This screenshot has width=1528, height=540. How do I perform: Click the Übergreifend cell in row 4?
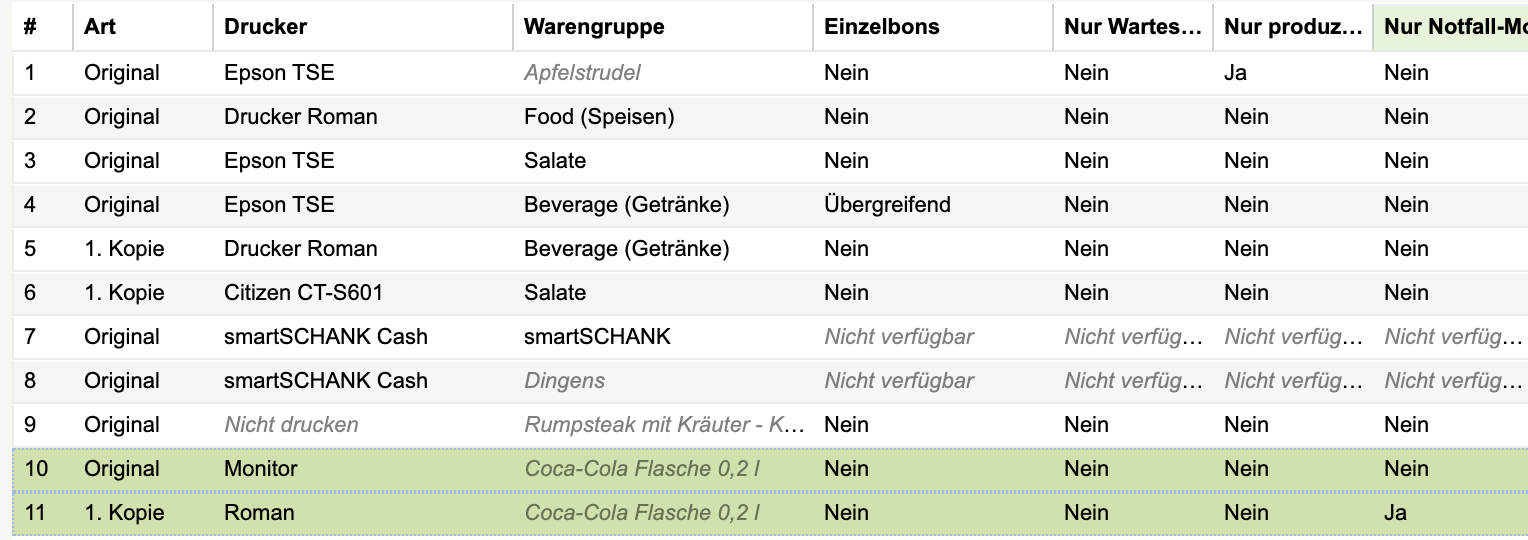click(887, 205)
